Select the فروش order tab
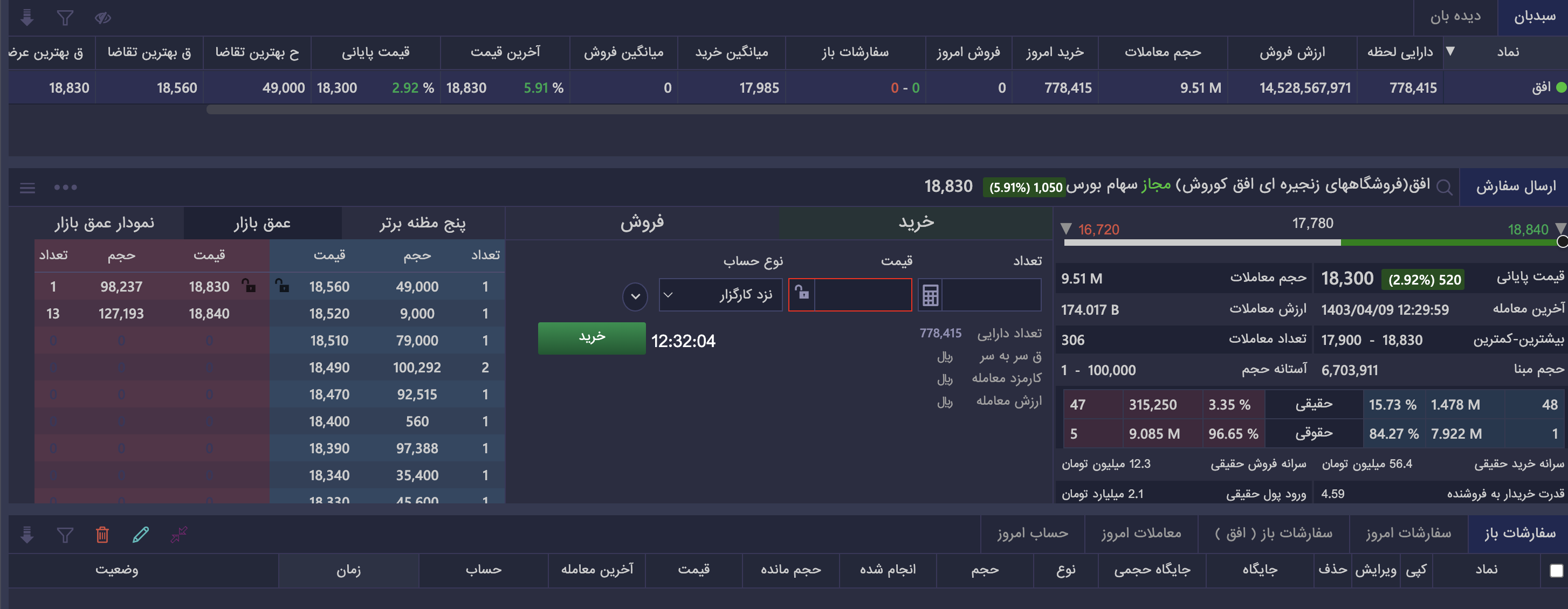 (x=642, y=223)
